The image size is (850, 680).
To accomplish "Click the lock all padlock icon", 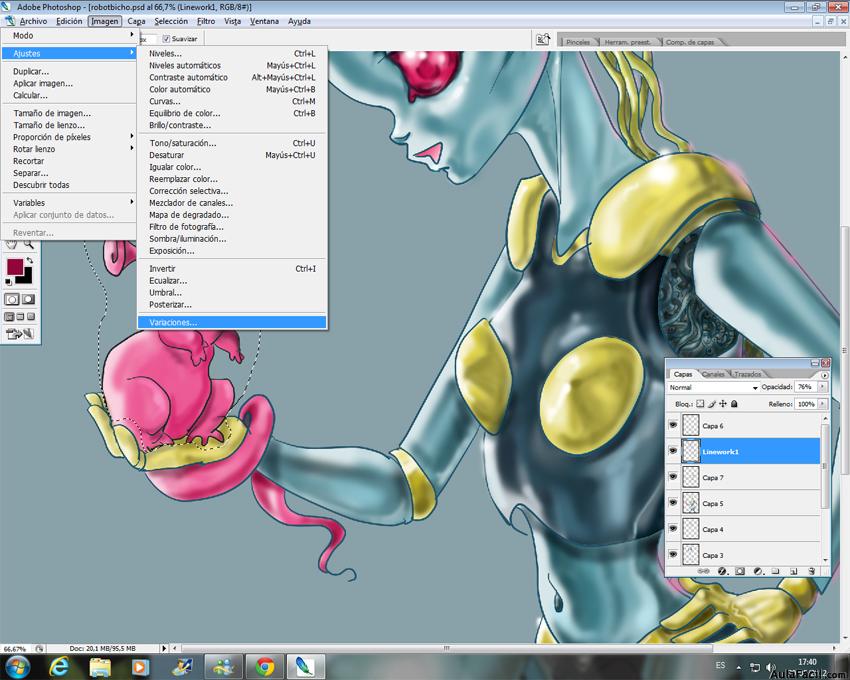I will click(x=735, y=404).
